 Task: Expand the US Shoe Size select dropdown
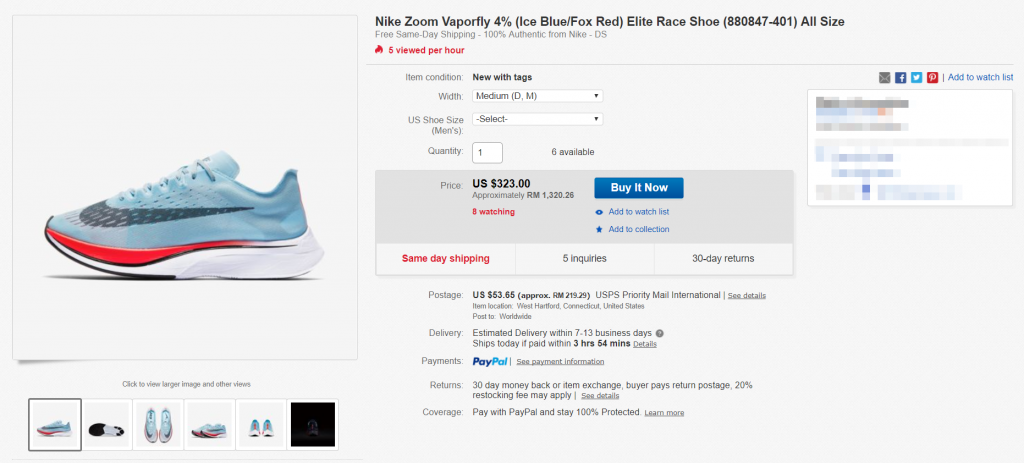537,119
